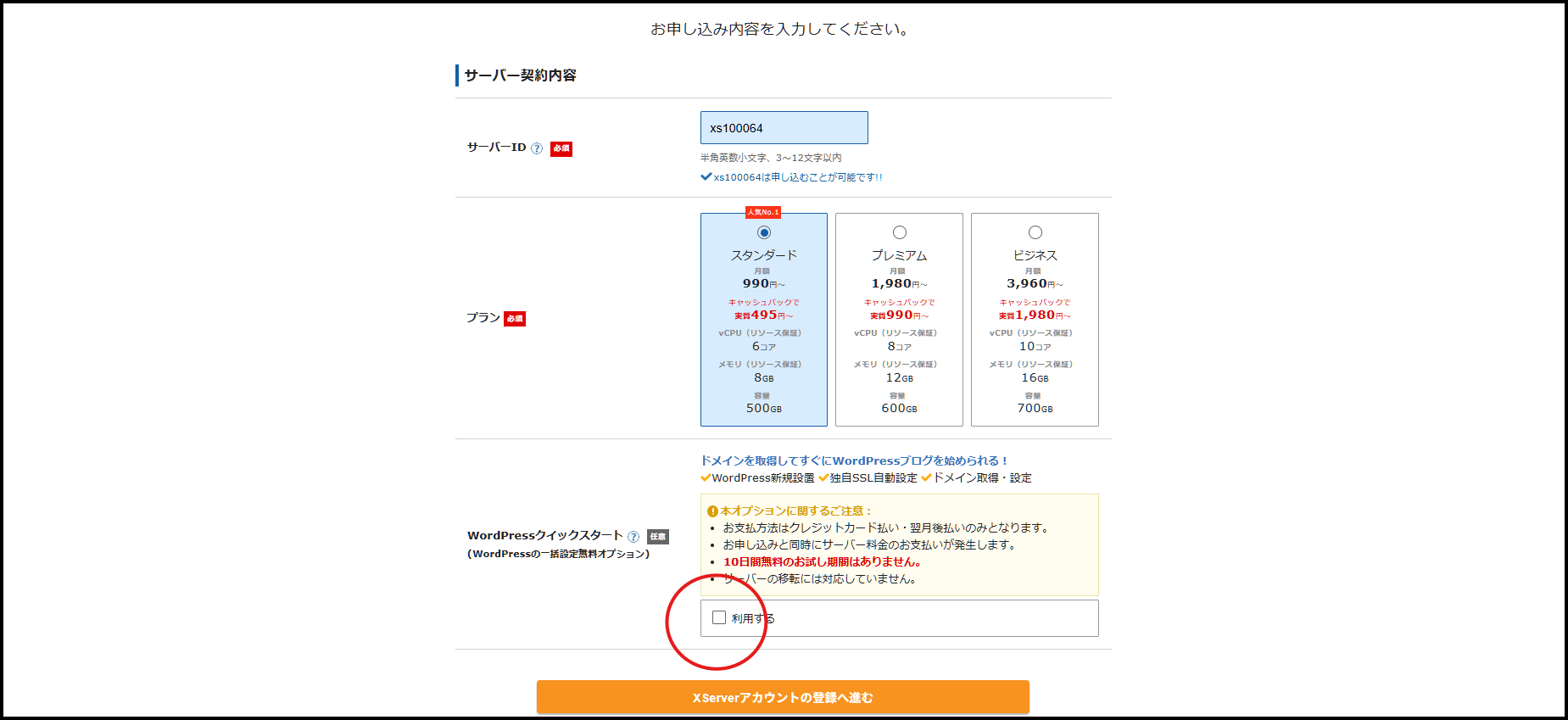Click the 人気No.1 badge
The height and width of the screenshot is (720, 1568).
click(x=763, y=212)
